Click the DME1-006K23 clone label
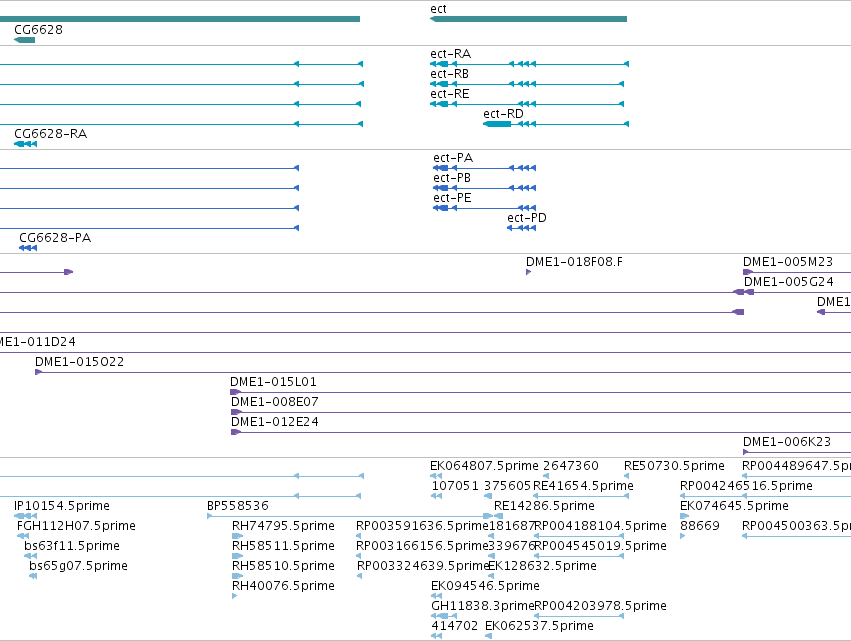Image resolution: width=851 pixels, height=641 pixels. 787,442
